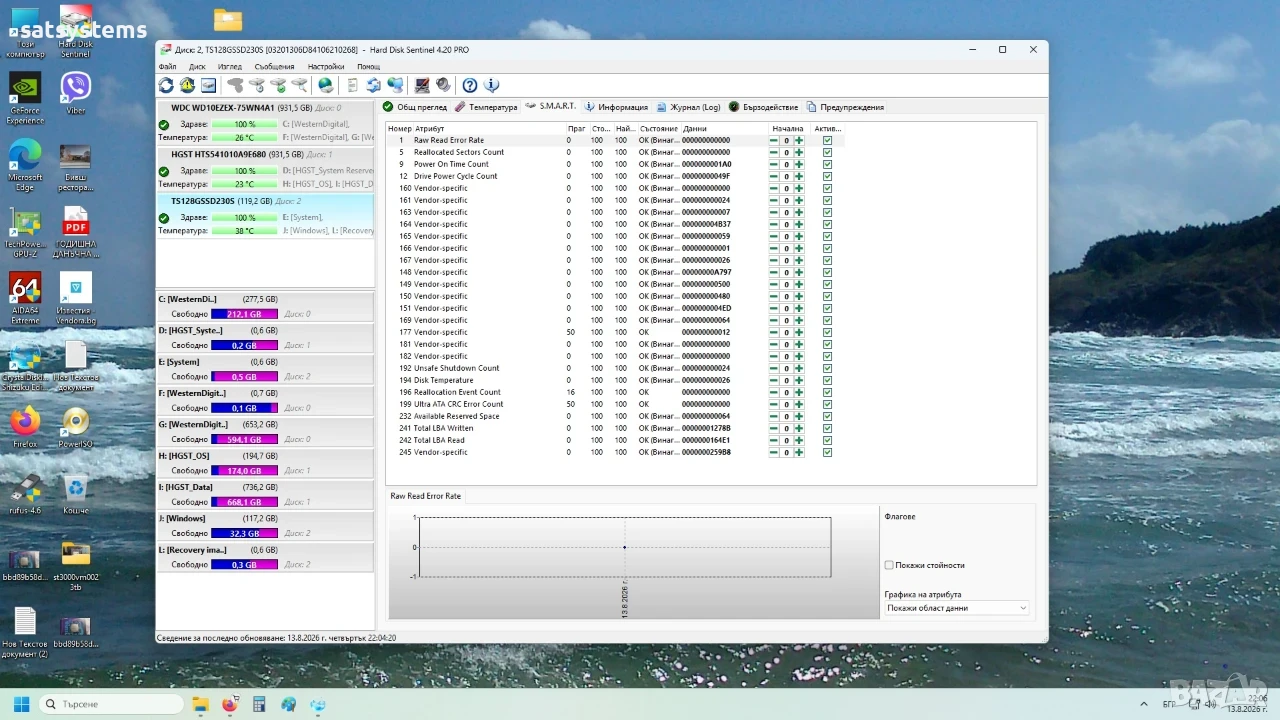Open rufus-4.6 desktop icon

(x=25, y=494)
